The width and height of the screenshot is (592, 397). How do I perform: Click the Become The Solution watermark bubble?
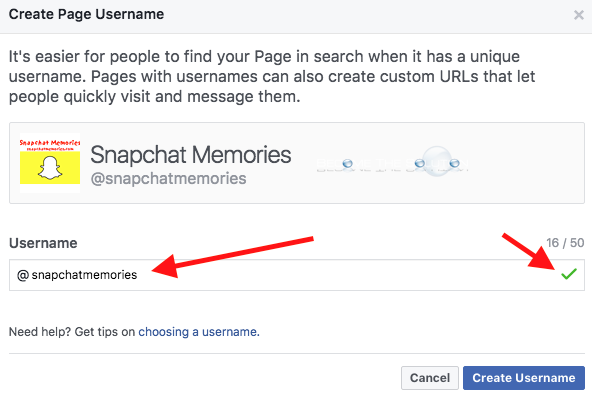(x=437, y=162)
